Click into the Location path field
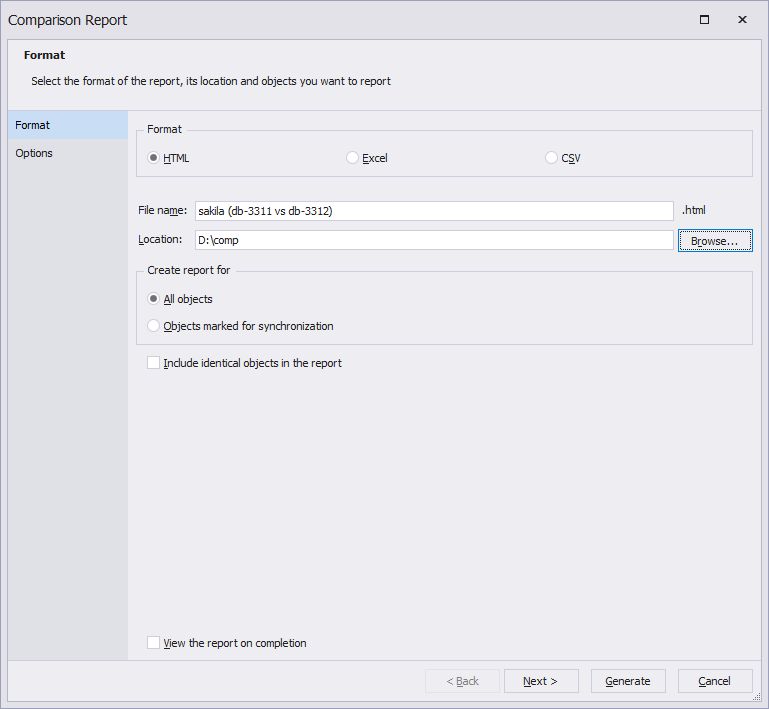Viewport: 769px width, 709px height. click(x=434, y=240)
